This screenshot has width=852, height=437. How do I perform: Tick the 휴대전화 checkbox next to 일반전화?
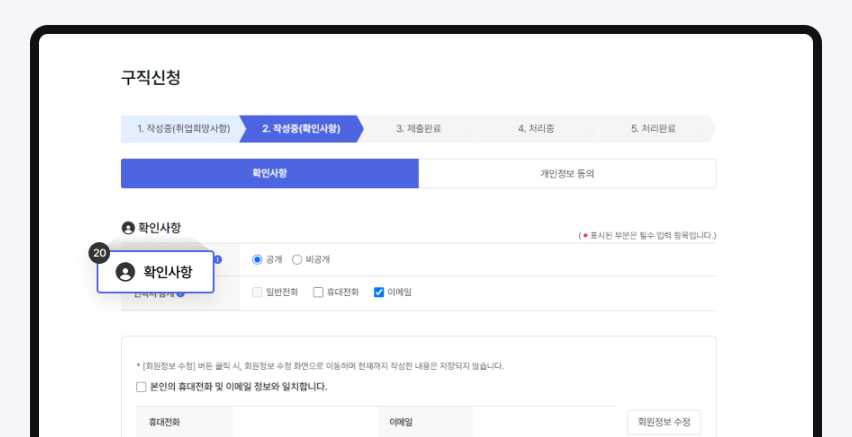(318, 292)
